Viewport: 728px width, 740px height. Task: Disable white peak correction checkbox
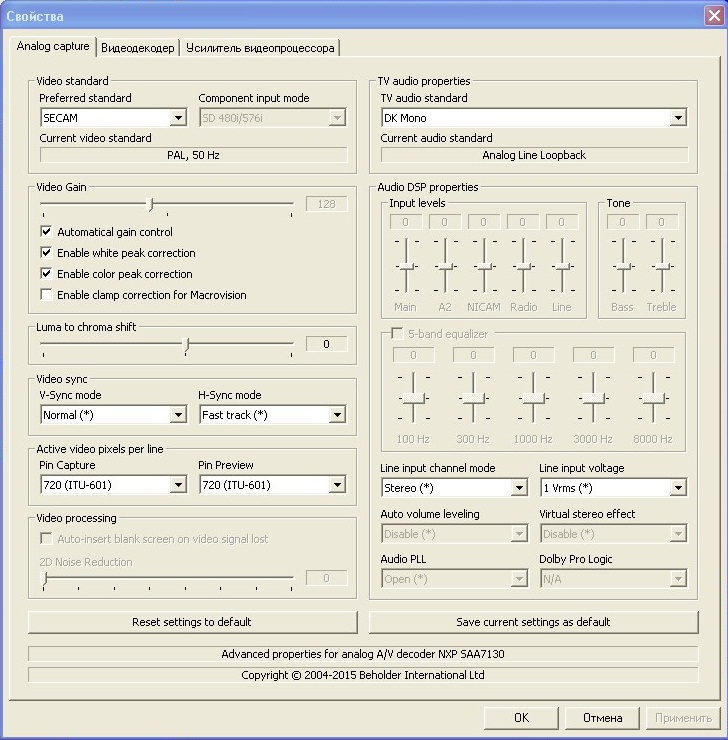tap(46, 253)
